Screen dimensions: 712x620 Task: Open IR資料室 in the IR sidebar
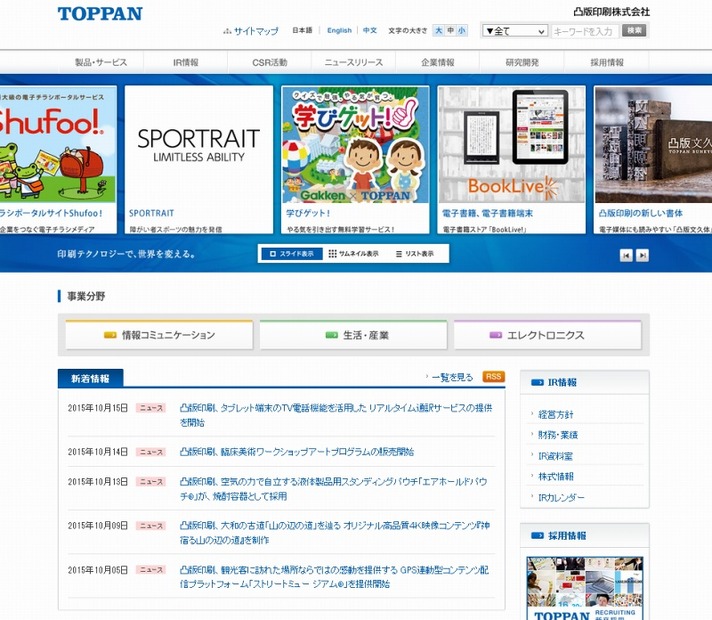coord(555,456)
